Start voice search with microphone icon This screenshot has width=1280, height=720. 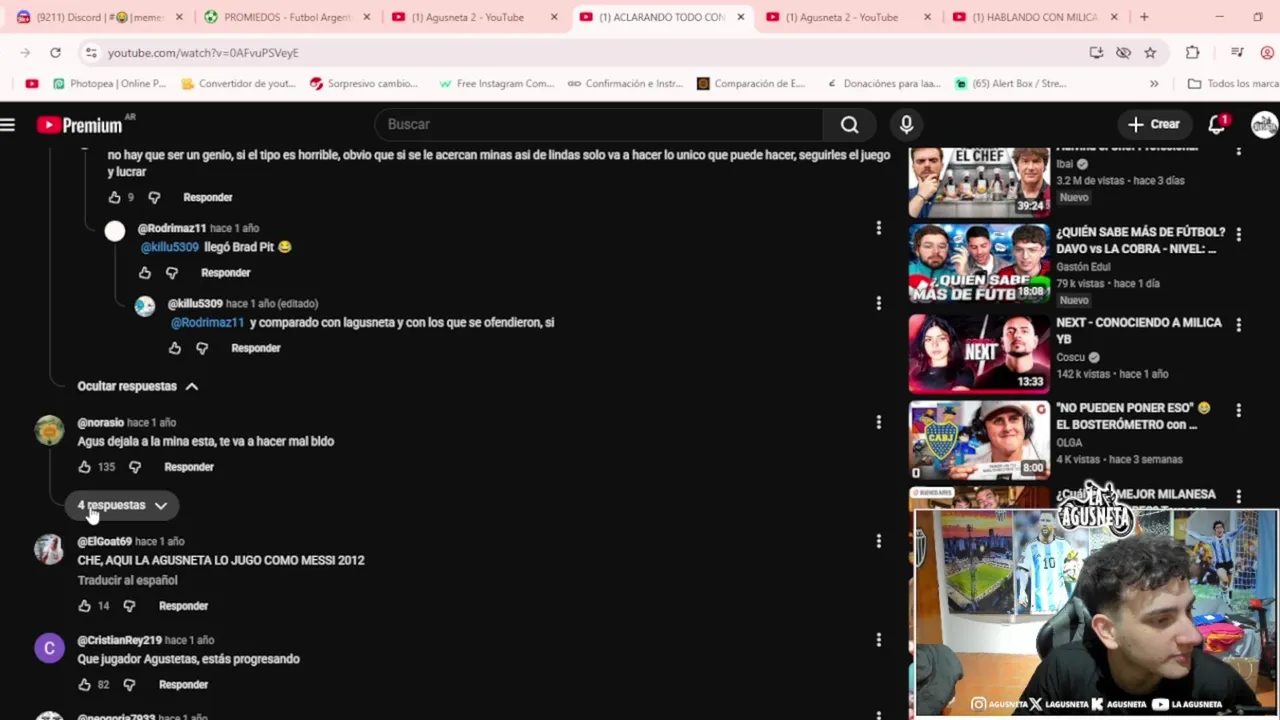coord(906,124)
